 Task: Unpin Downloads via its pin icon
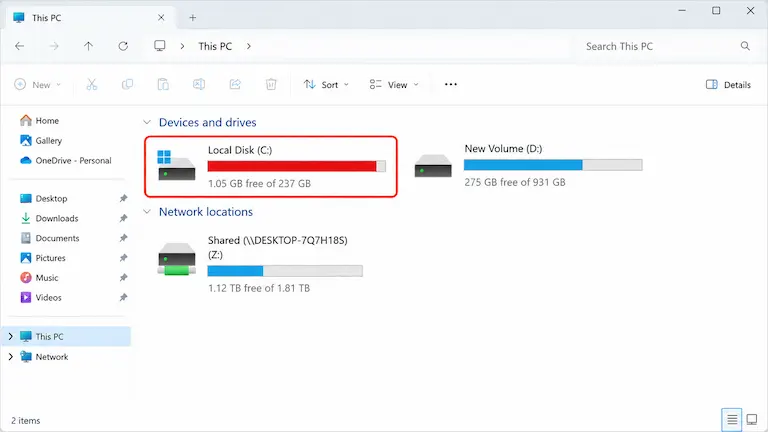click(123, 218)
